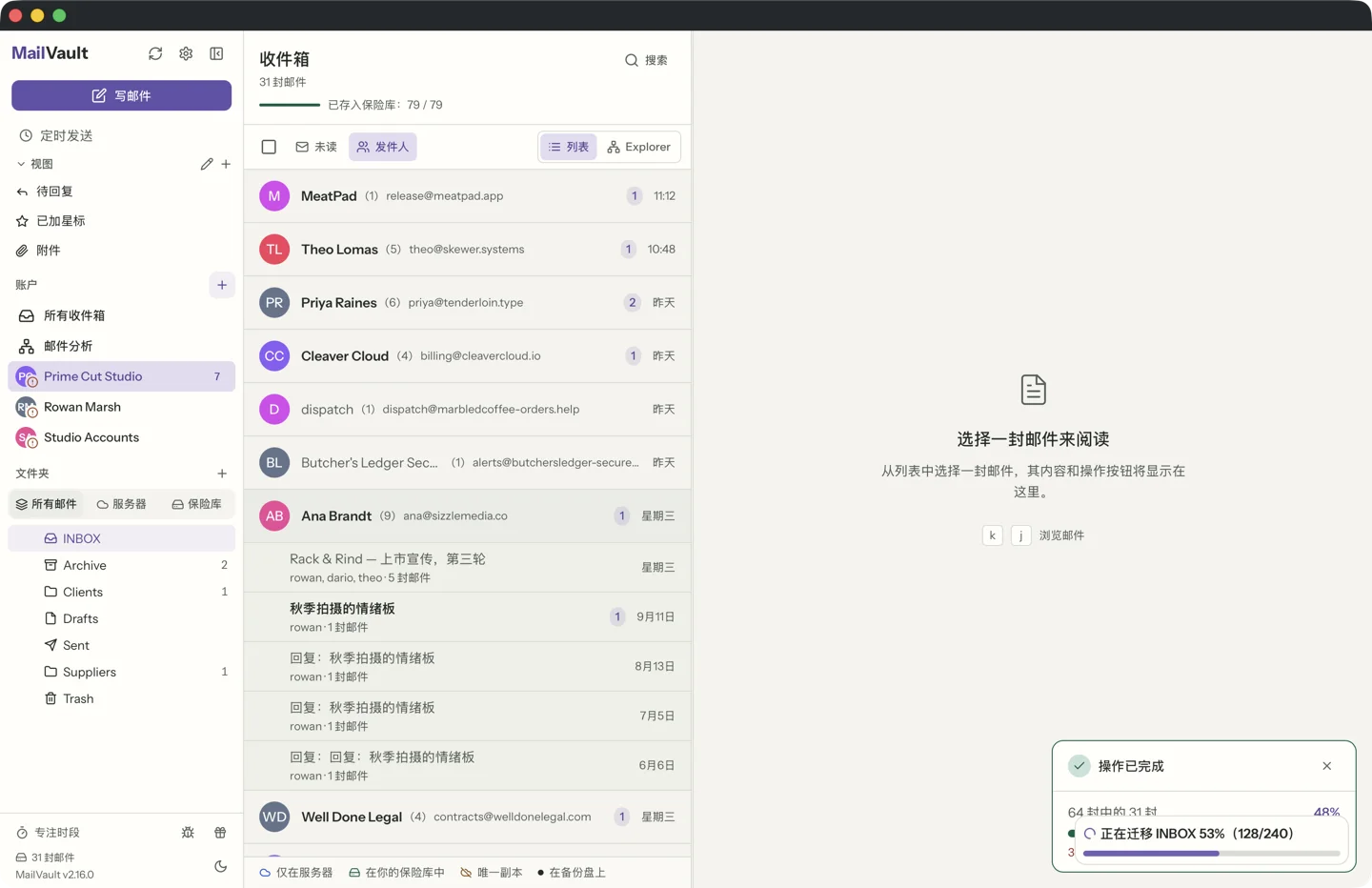1372x888 pixels.
Task: Open the 所有收件箱 all inboxes item
Action: (121, 315)
